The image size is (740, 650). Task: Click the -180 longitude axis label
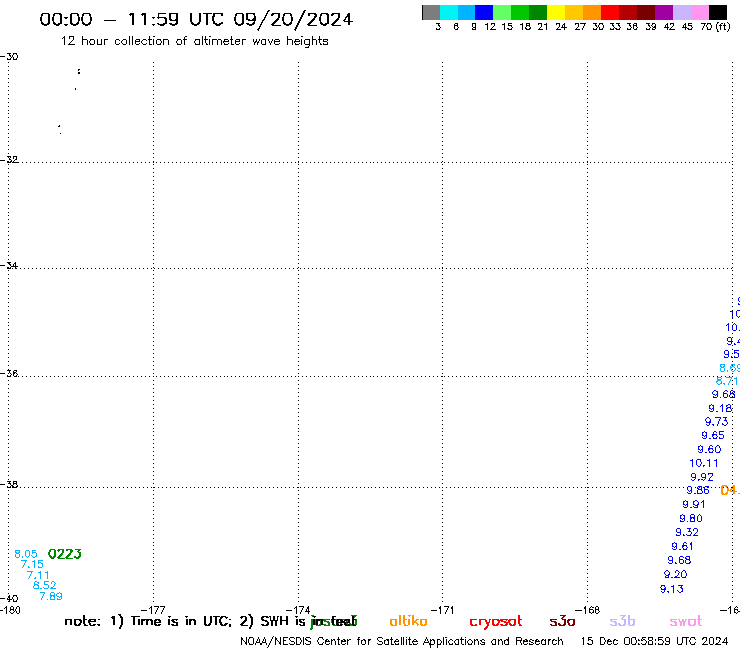(10, 610)
